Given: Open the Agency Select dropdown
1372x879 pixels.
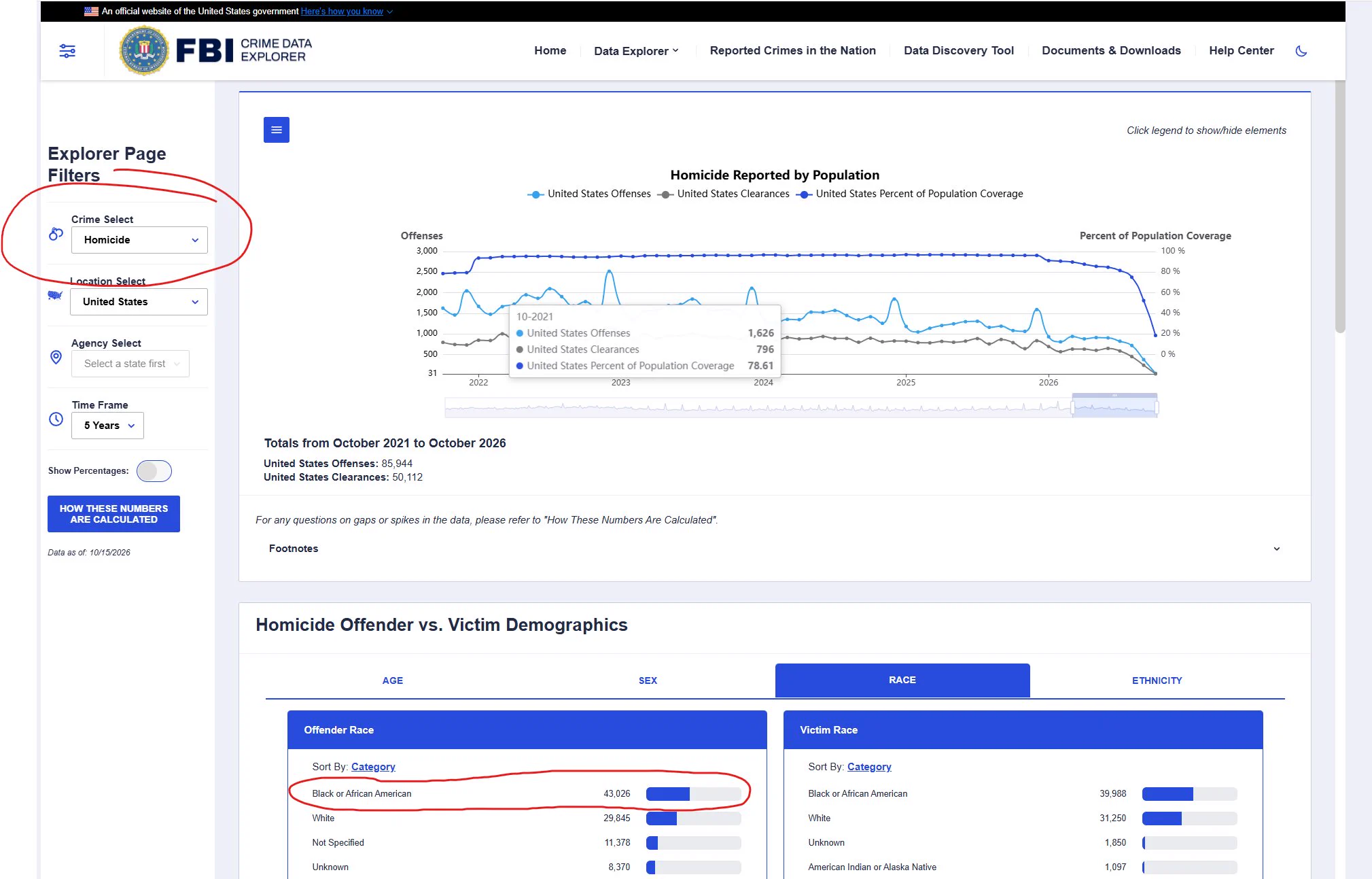Looking at the screenshot, I should (x=130, y=364).
